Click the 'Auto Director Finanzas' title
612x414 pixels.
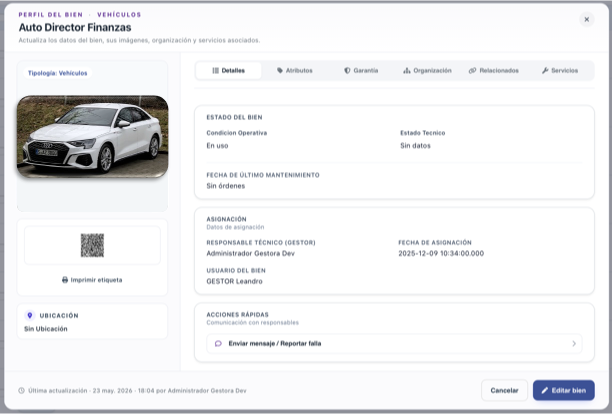click(x=75, y=27)
